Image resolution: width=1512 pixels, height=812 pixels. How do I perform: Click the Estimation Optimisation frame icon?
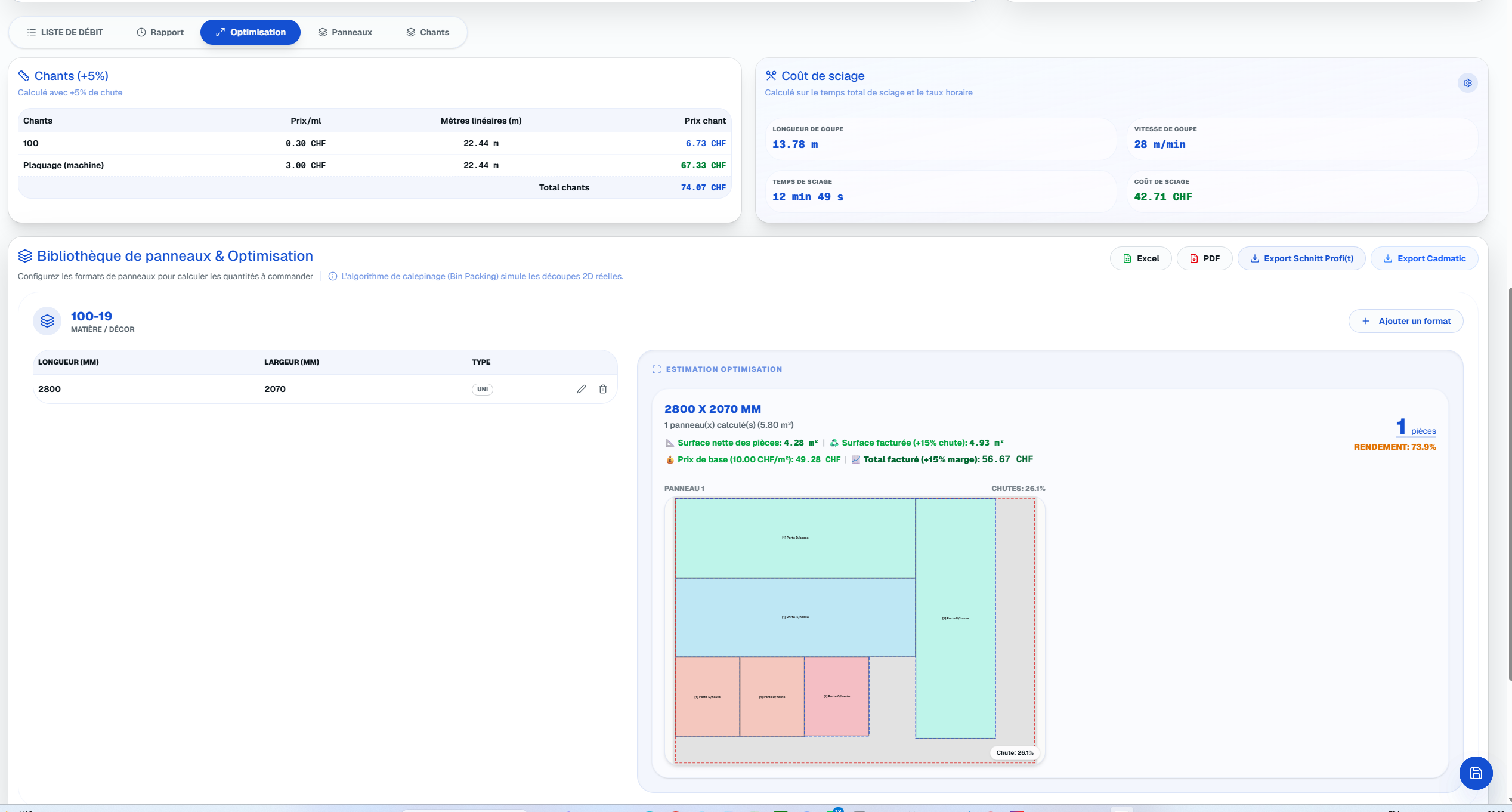click(x=657, y=369)
